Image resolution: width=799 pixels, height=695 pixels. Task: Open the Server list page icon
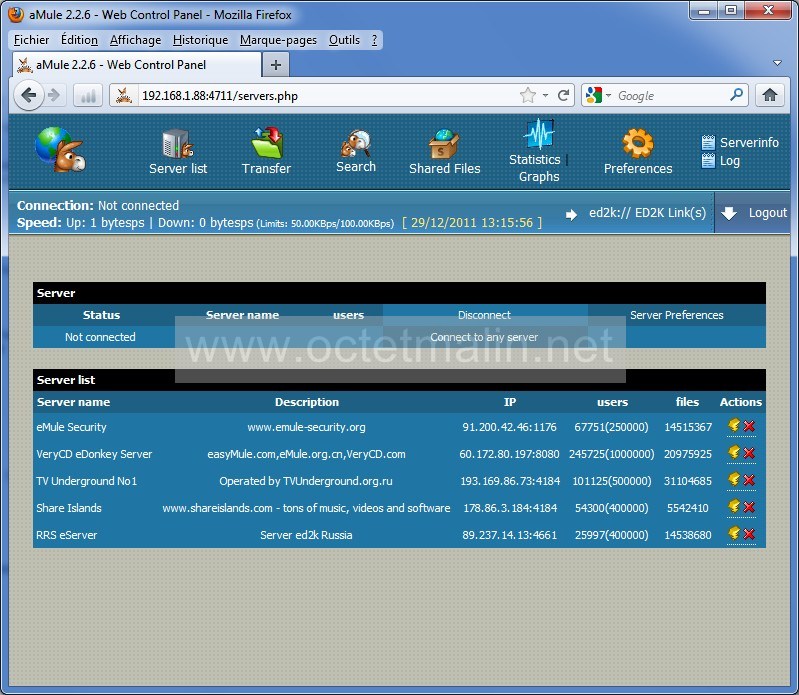(x=177, y=143)
